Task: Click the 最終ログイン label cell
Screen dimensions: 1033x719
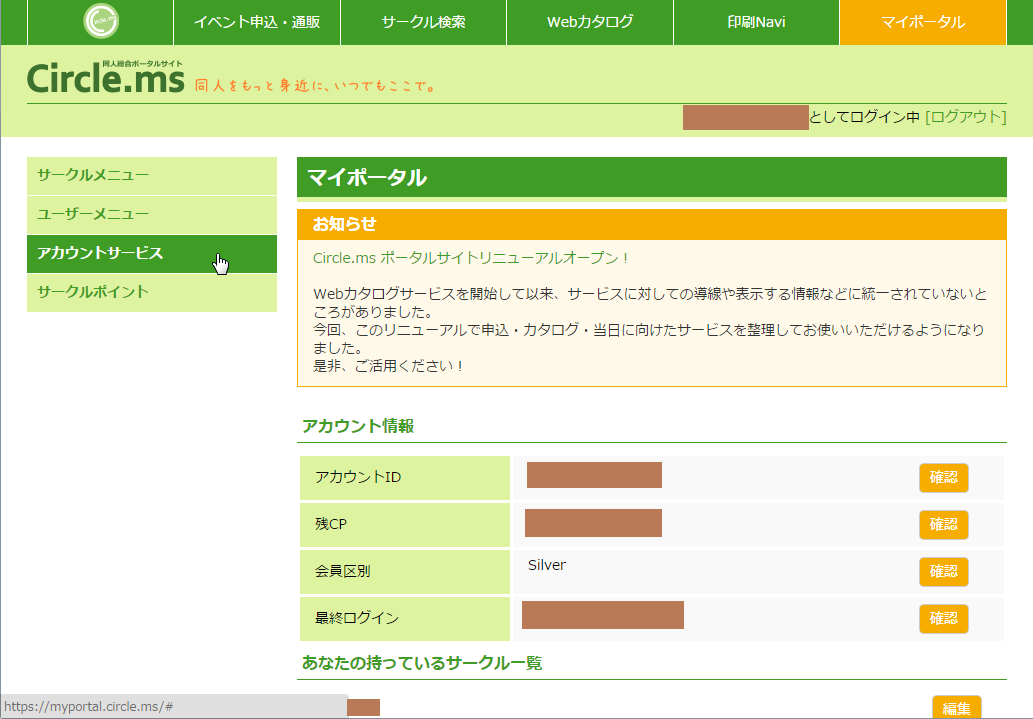Action: (x=405, y=618)
